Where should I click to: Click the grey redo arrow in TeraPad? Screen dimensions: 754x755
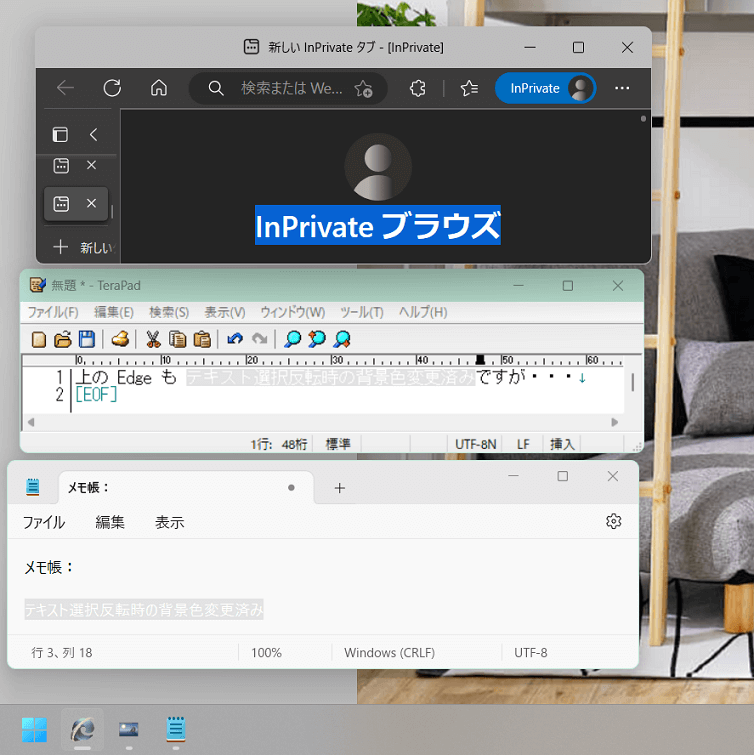[x=260, y=339]
